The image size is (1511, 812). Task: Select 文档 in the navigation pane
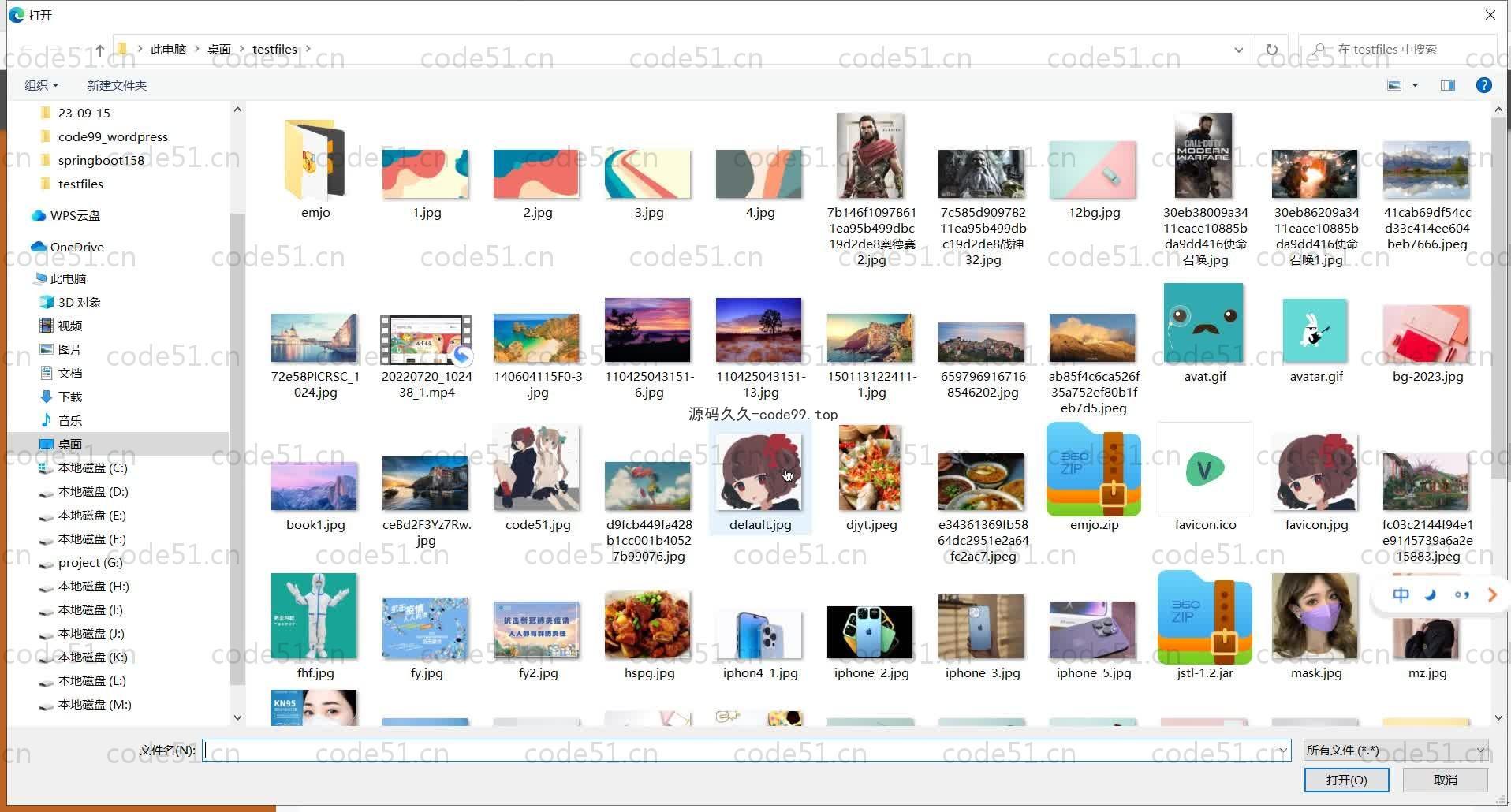pos(69,373)
